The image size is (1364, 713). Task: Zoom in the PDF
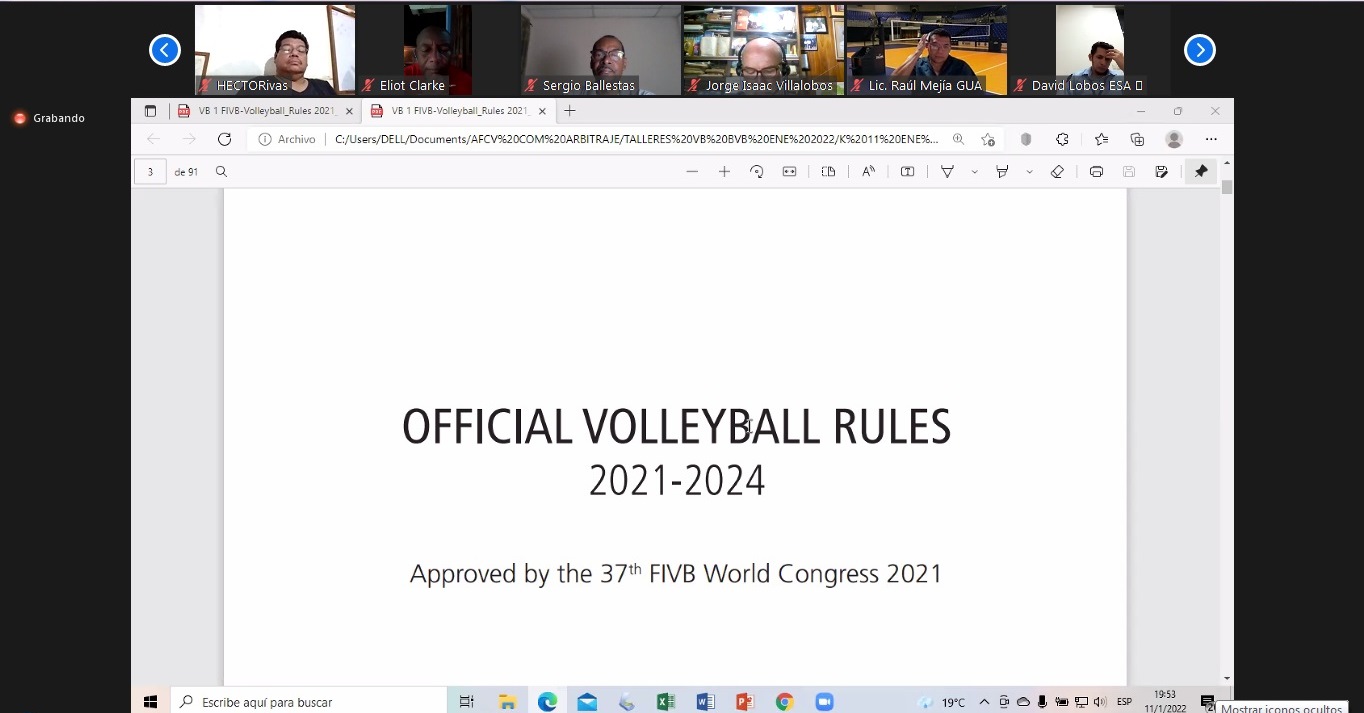[x=724, y=172]
